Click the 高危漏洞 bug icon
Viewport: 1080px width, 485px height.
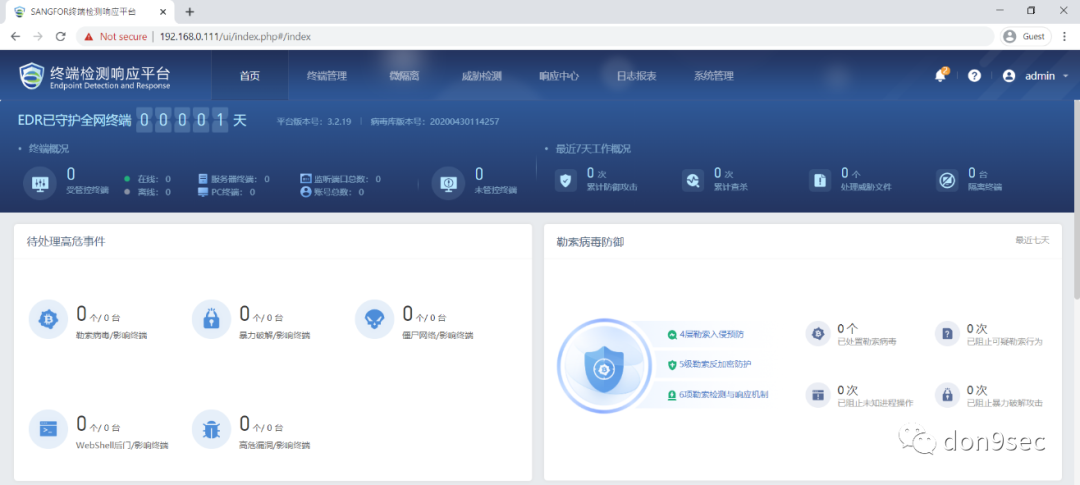click(211, 429)
